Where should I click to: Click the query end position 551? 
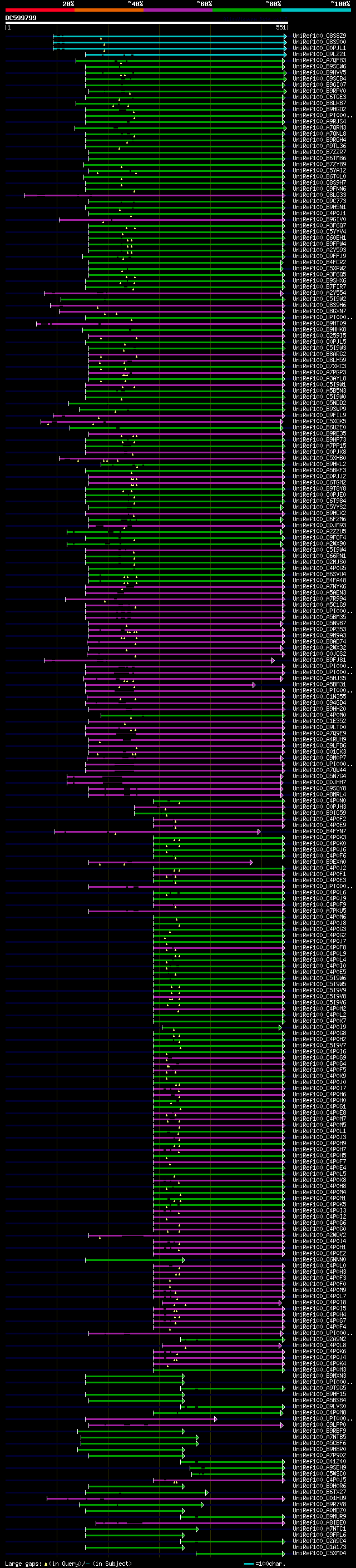281,27
